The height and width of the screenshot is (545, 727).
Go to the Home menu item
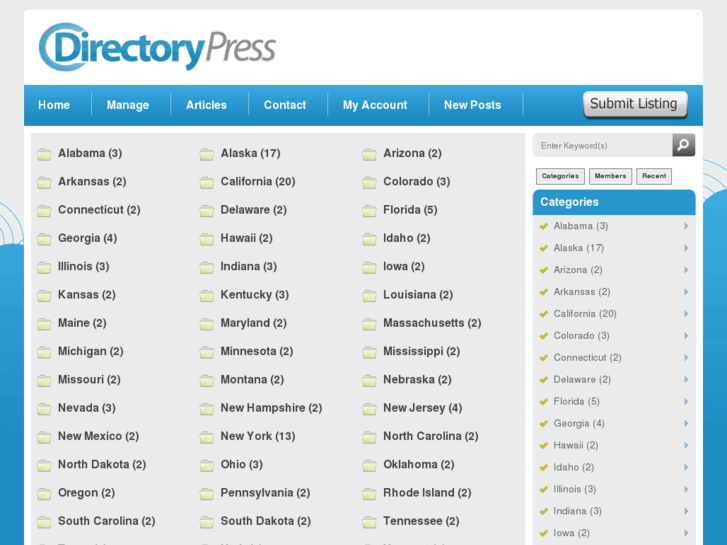pos(54,105)
